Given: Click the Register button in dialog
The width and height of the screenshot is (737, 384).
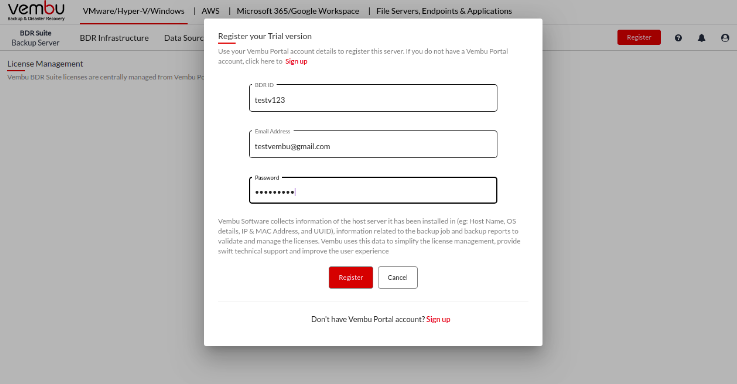Looking at the screenshot, I should pyautogui.click(x=351, y=277).
